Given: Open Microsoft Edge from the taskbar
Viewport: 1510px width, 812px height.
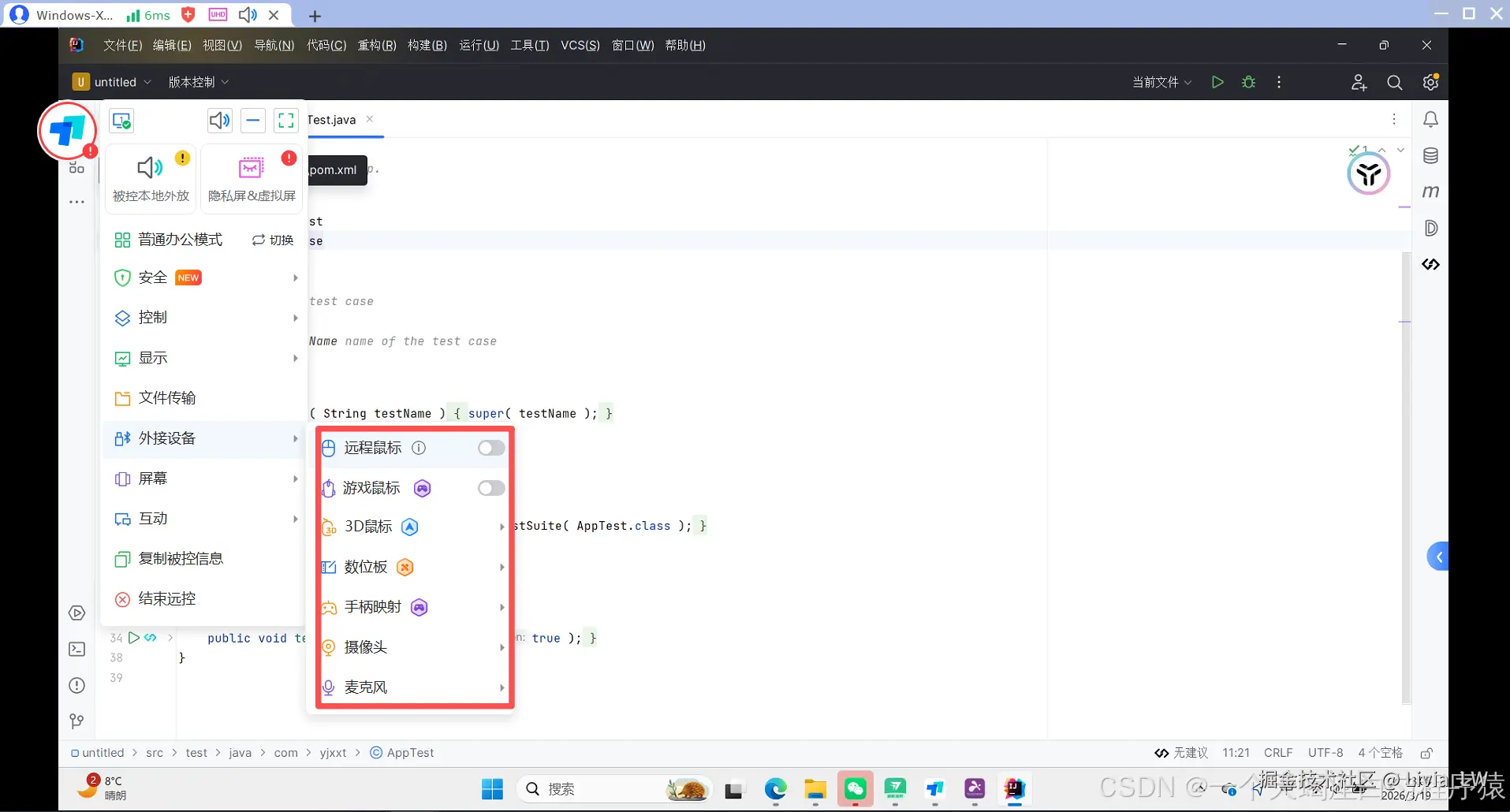Looking at the screenshot, I should (x=776, y=789).
